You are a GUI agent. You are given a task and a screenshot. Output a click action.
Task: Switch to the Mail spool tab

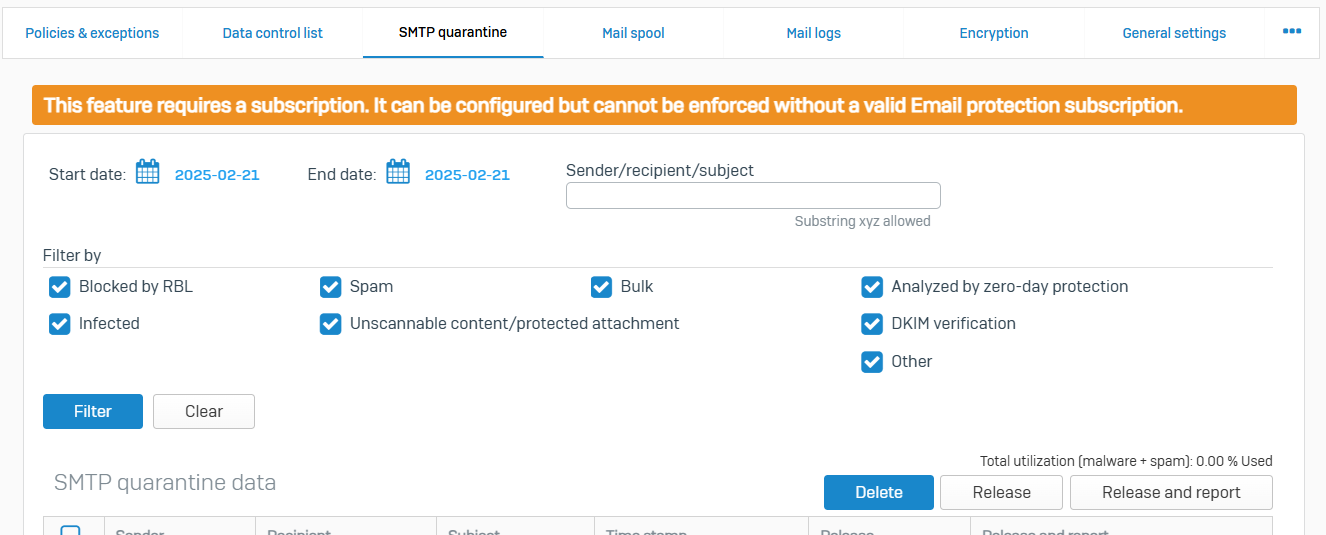point(633,33)
